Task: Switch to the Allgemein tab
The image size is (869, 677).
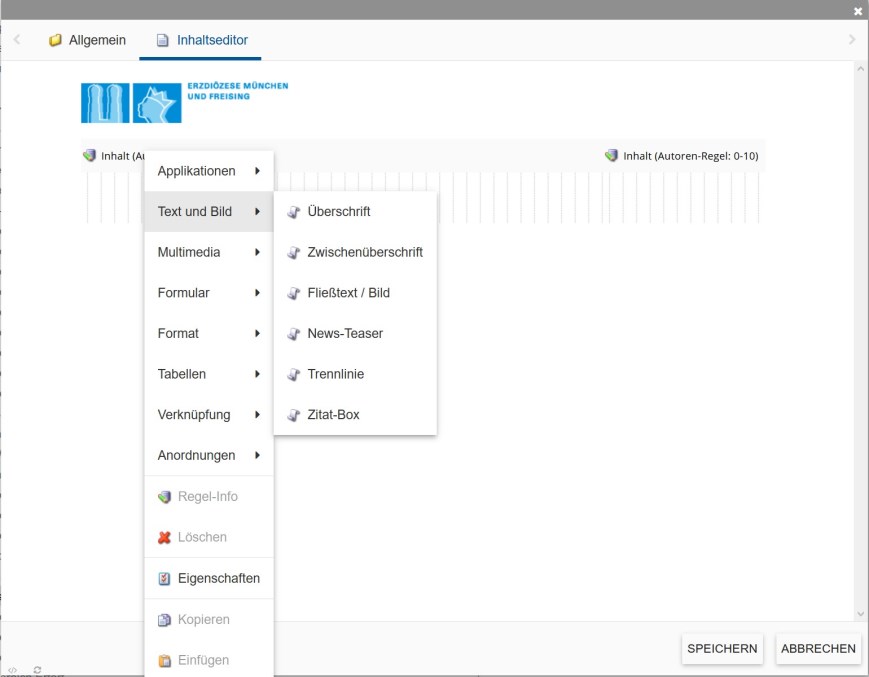Action: 95,42
